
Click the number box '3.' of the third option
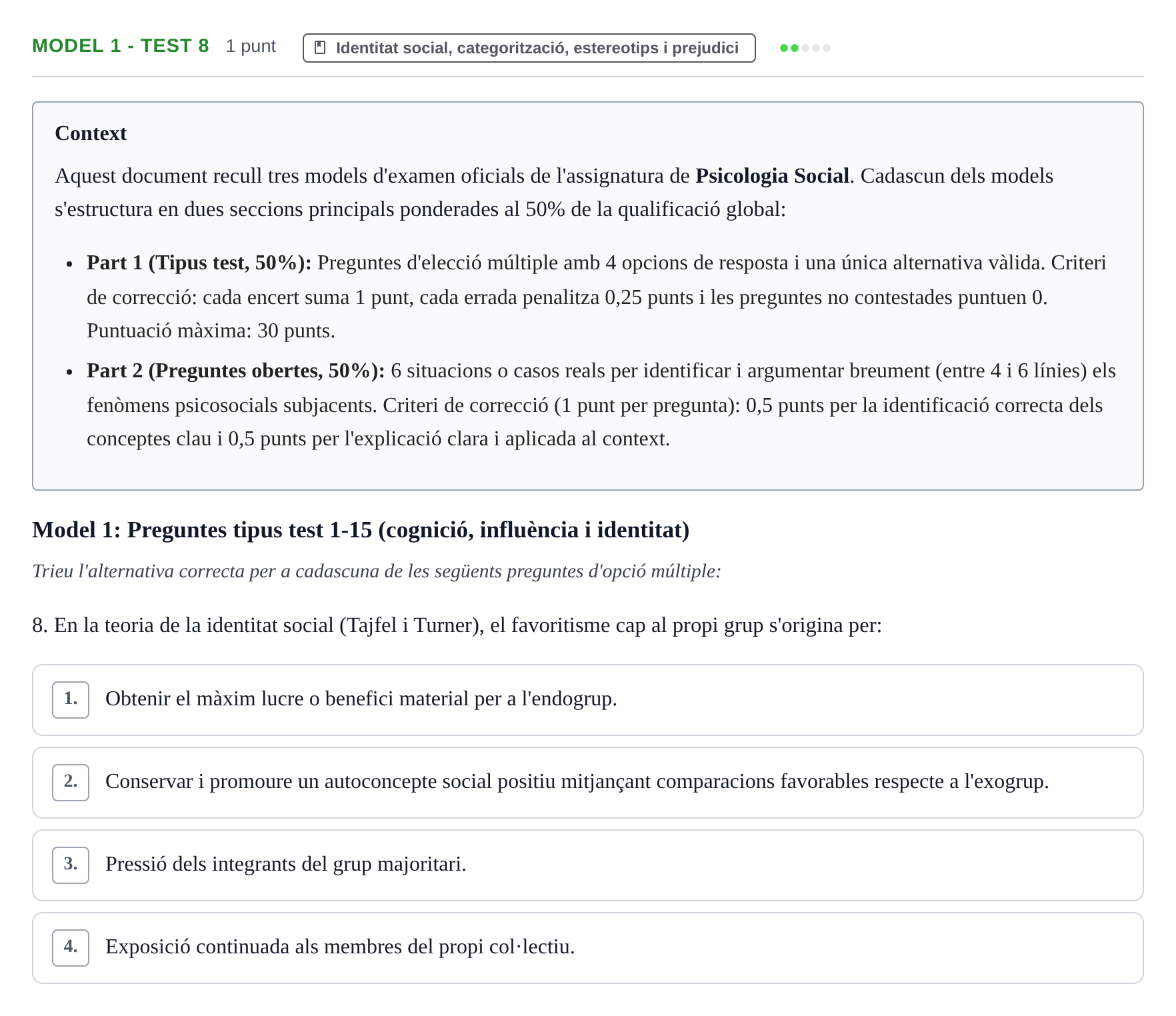pos(71,865)
